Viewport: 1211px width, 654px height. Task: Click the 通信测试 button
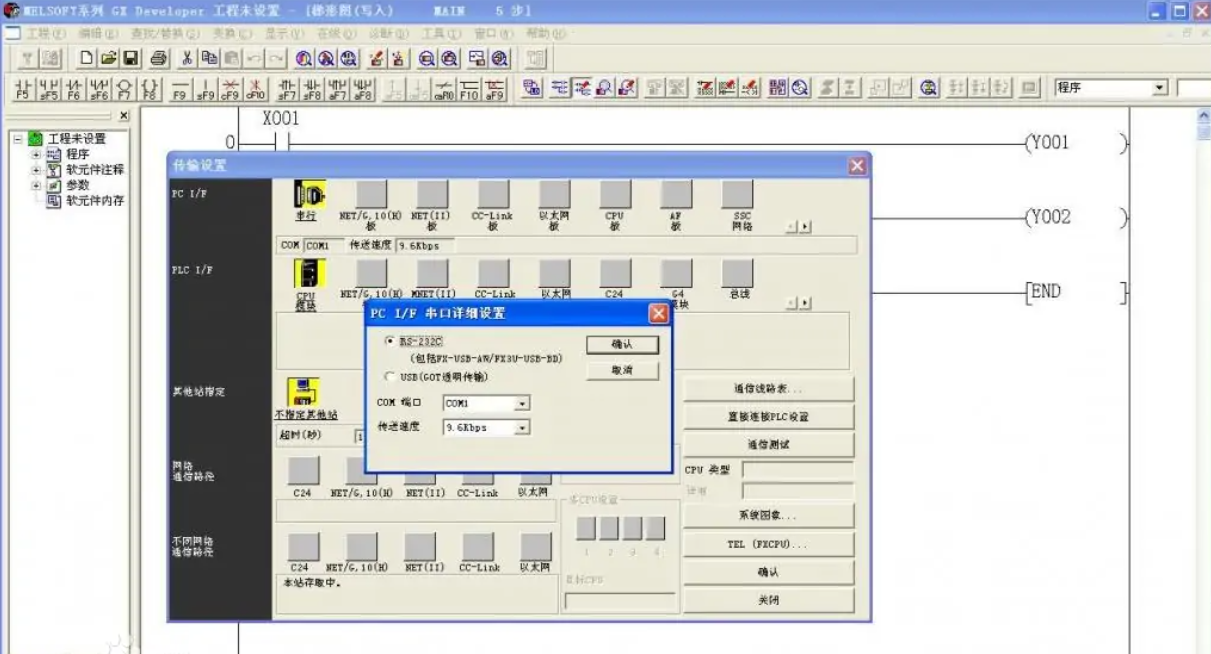769,444
